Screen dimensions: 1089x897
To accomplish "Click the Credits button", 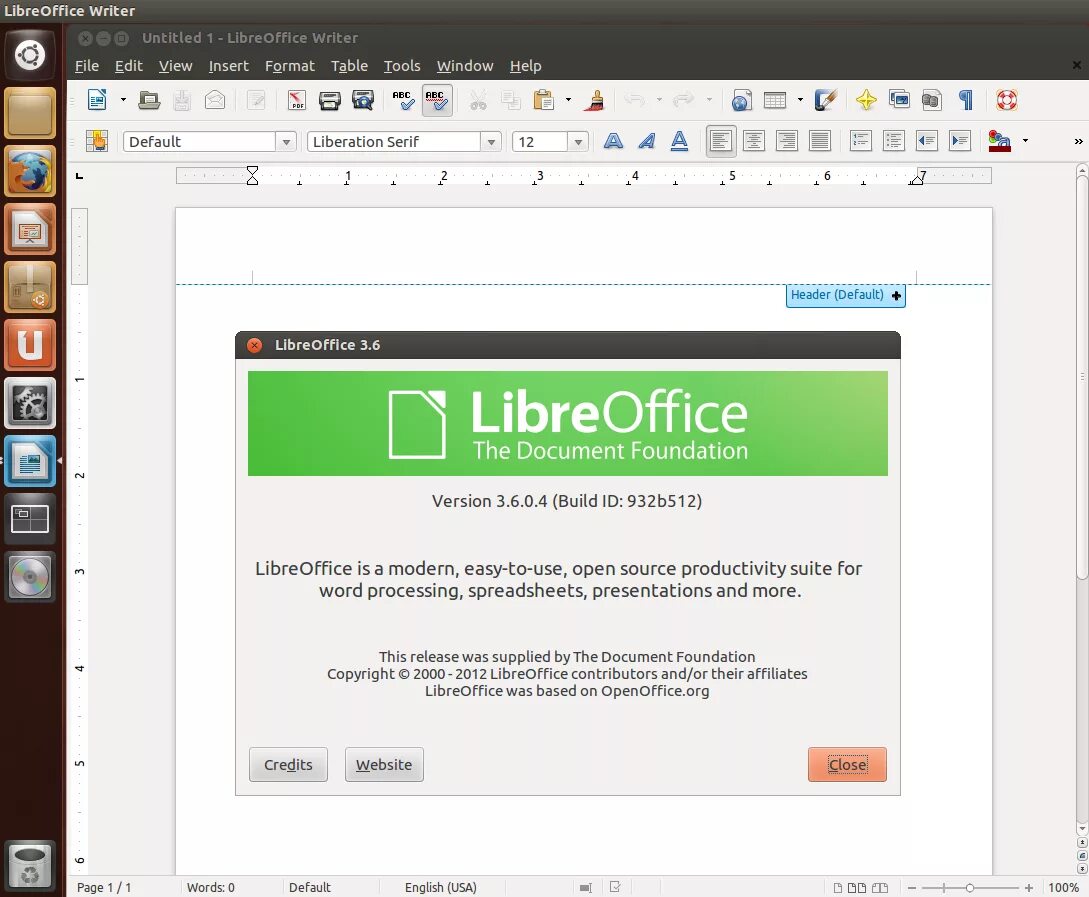I will [x=288, y=764].
